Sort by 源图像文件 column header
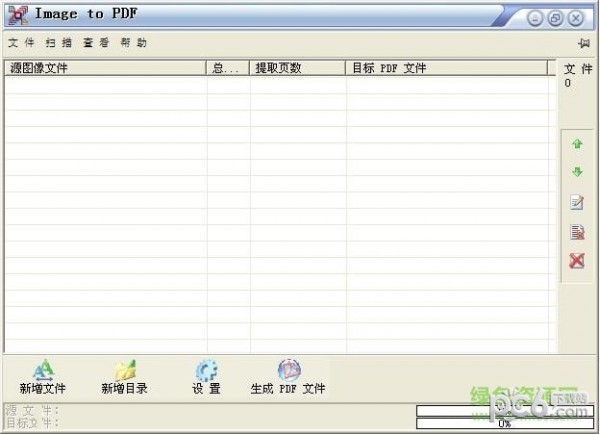Screen dimensions: 600x434 (105, 68)
